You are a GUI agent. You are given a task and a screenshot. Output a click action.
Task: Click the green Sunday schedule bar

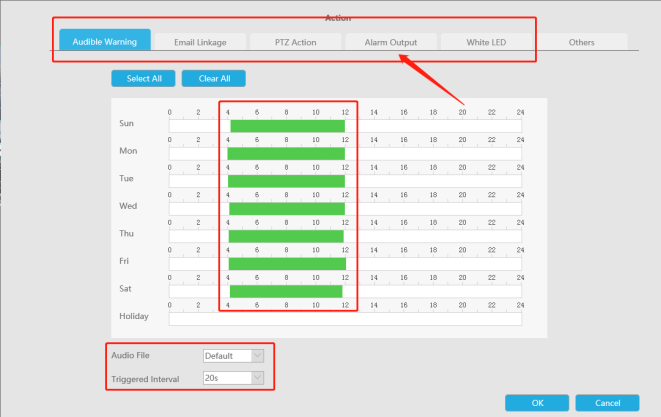pyautogui.click(x=287, y=126)
